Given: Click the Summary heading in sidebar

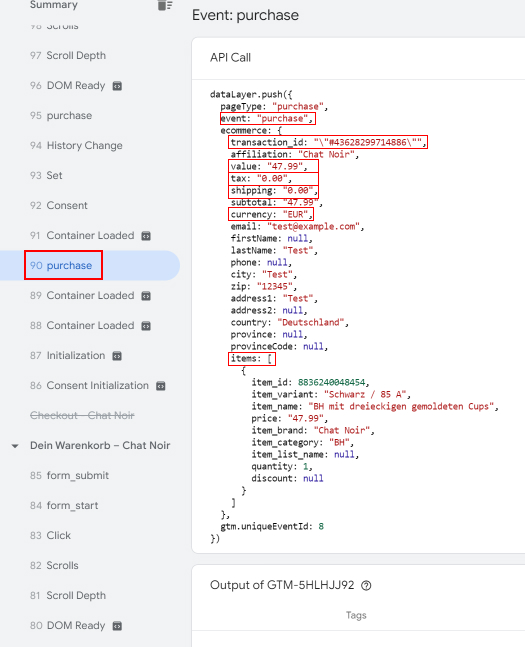Looking at the screenshot, I should coord(54,5).
